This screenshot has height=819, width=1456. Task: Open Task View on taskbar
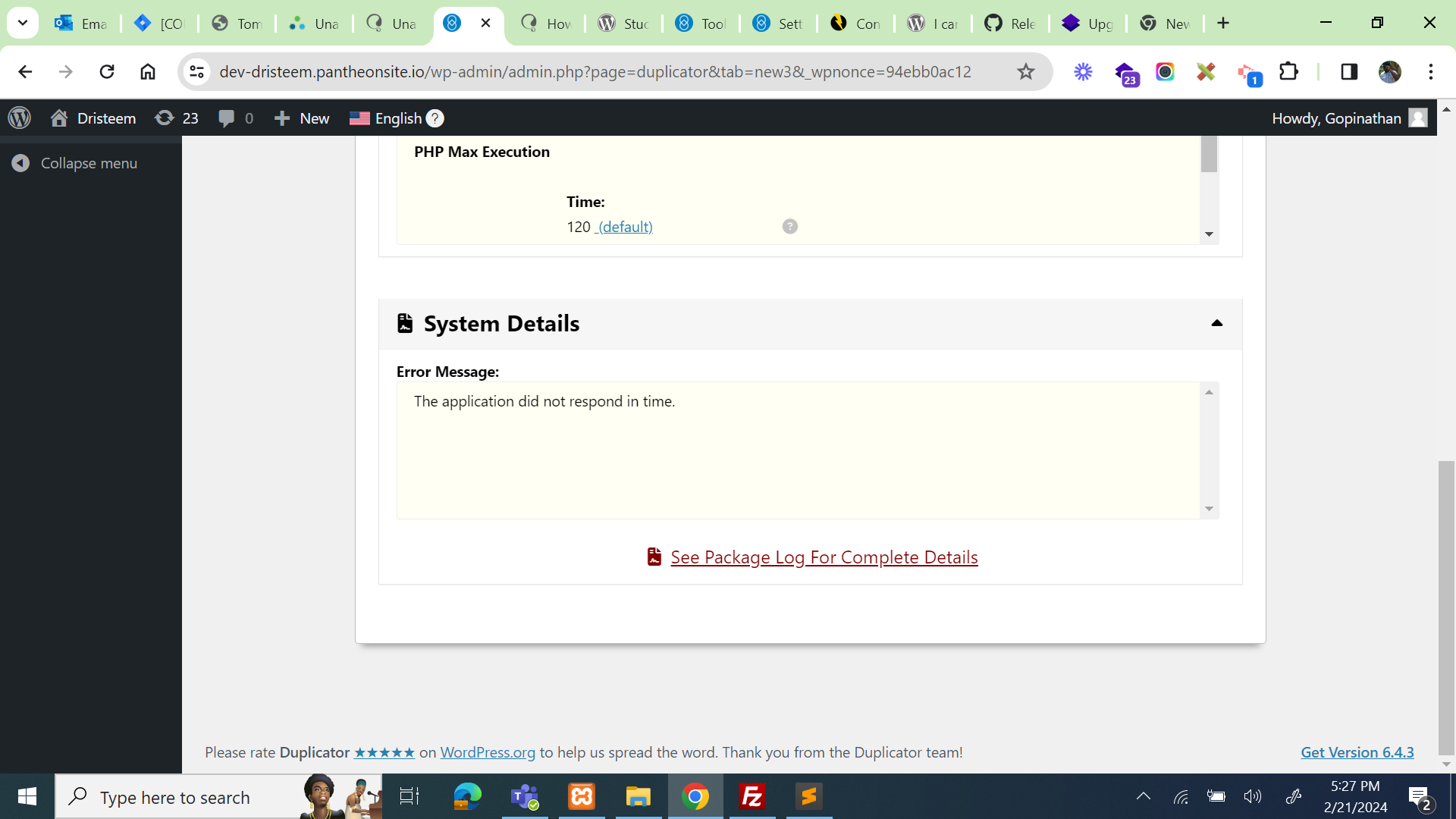409,796
